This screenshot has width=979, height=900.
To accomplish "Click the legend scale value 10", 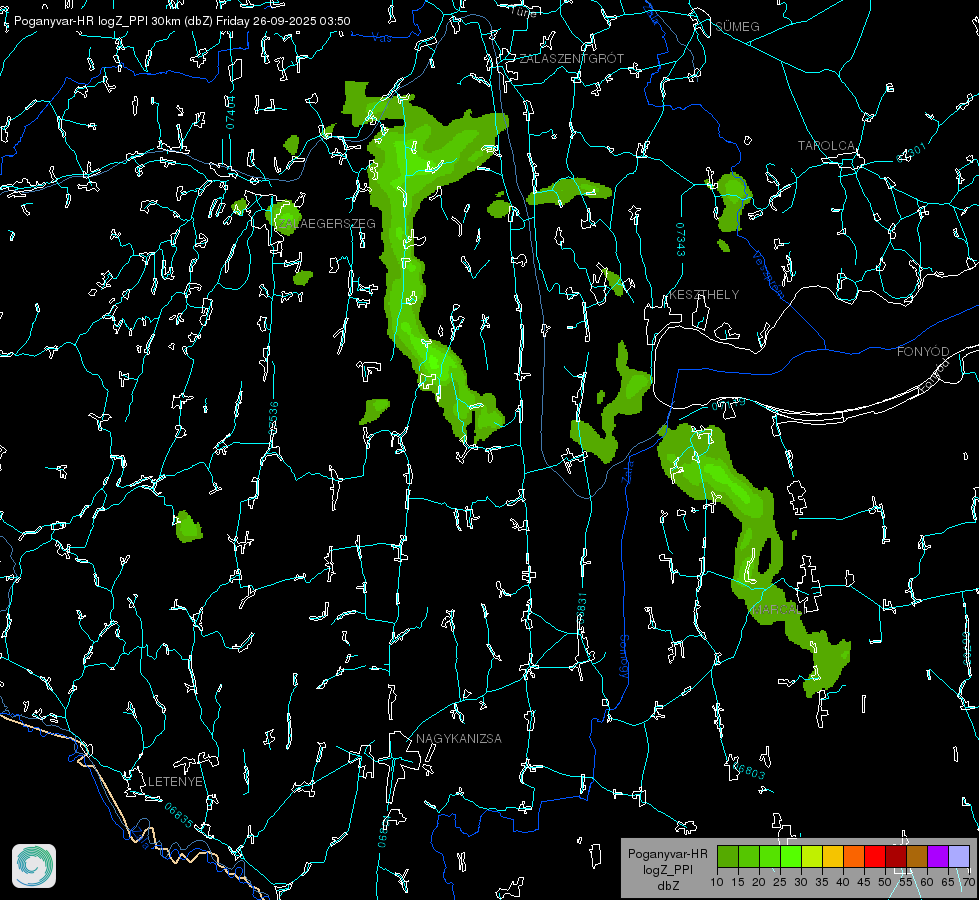I will coord(717,882).
